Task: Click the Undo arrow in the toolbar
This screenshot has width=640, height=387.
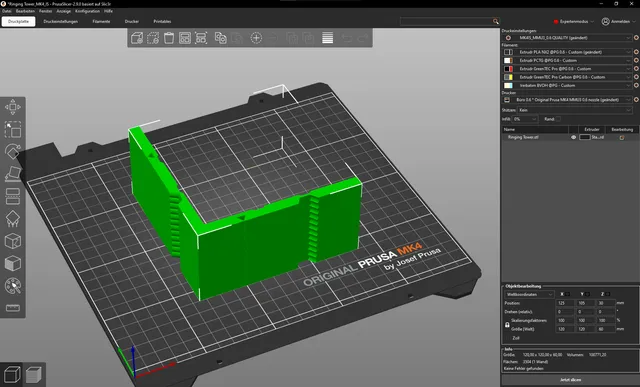Action: coord(347,38)
